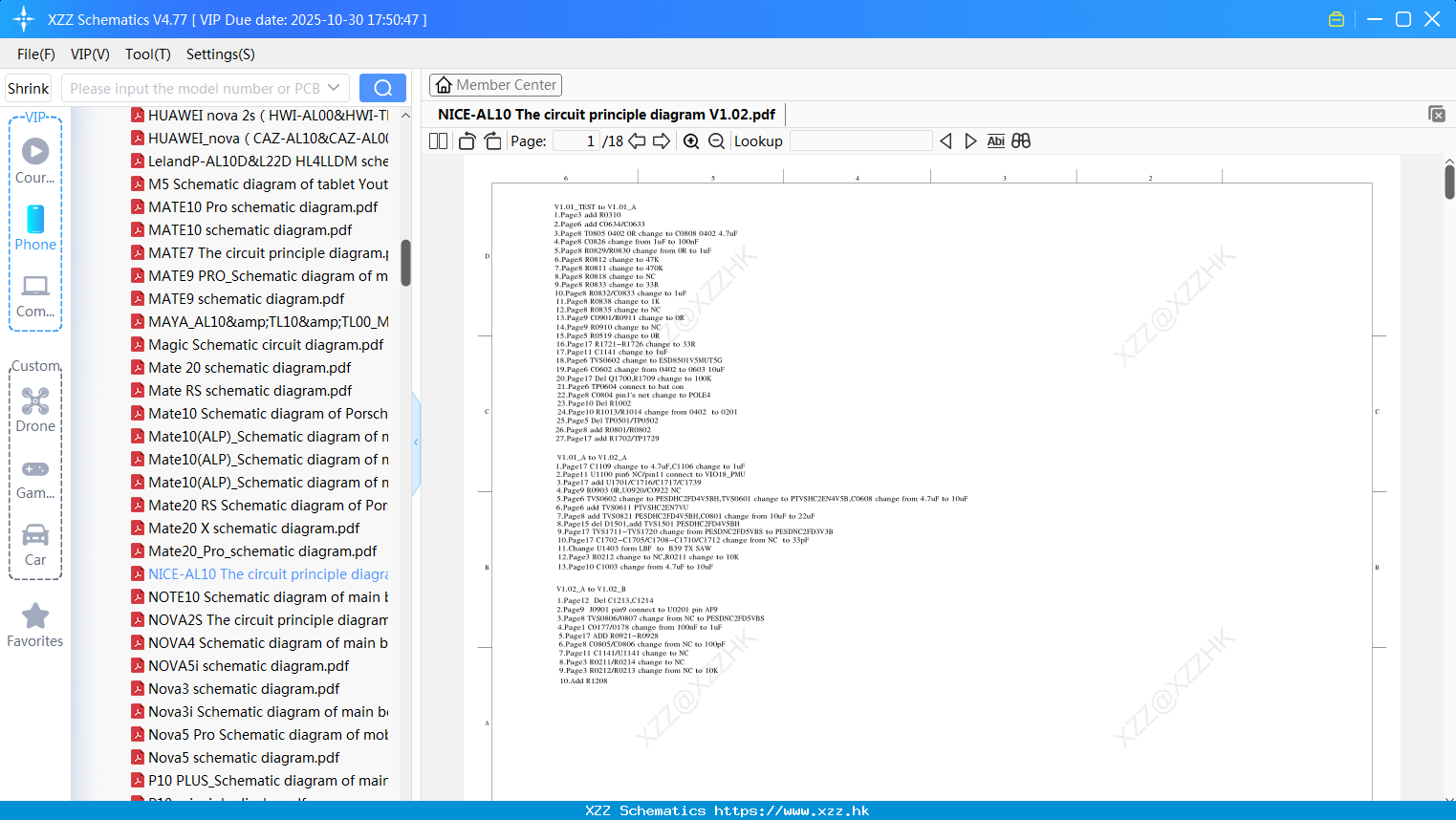
Task: Open the Member Center
Action: point(495,85)
